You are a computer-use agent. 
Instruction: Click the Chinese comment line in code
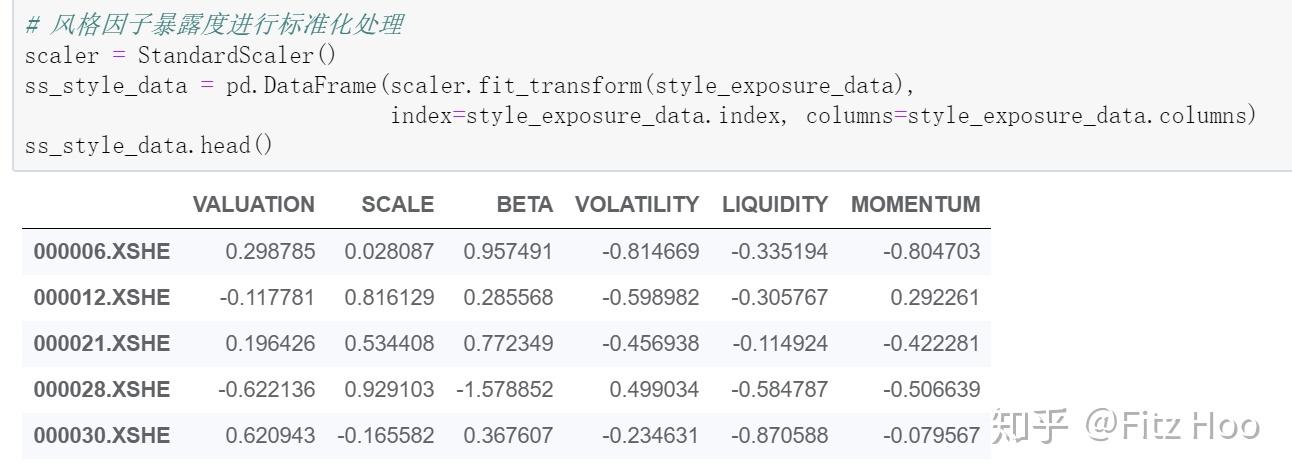(213, 24)
